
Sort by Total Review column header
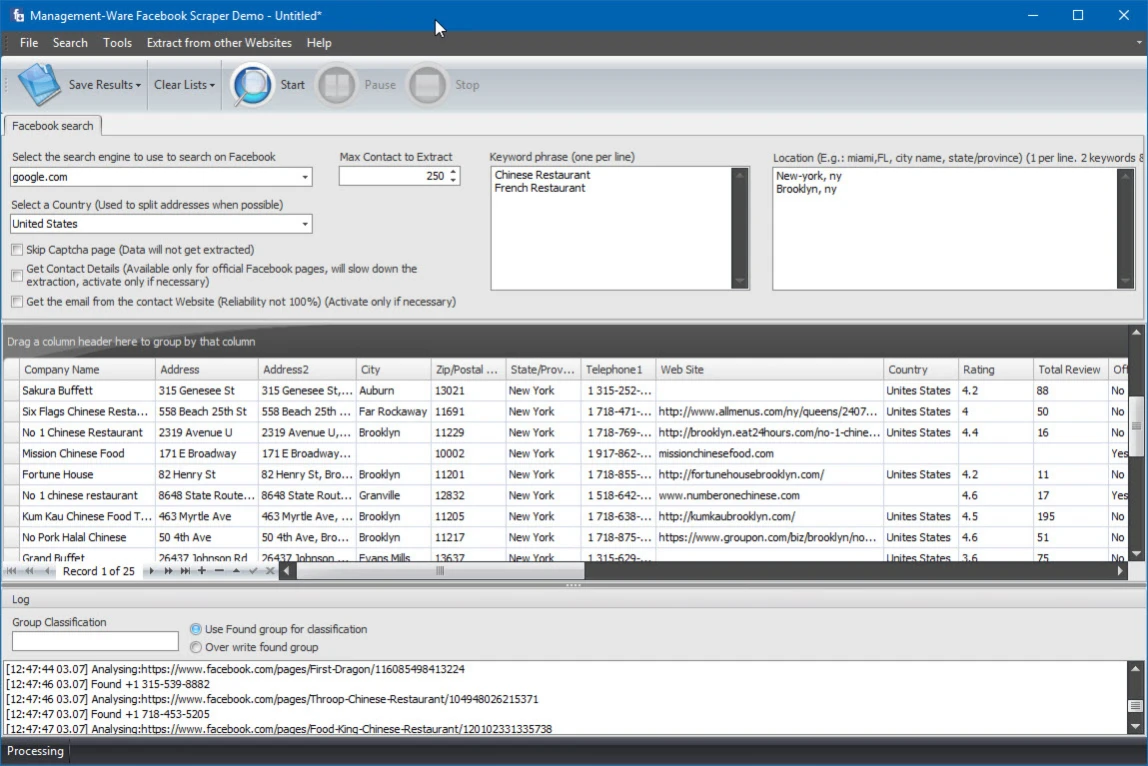[1070, 370]
